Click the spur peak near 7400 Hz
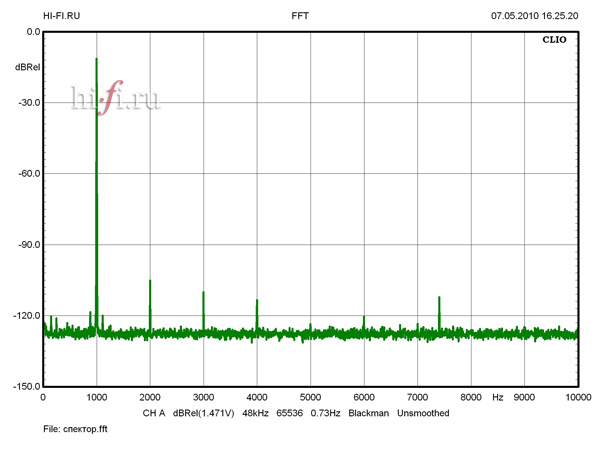 (439, 299)
